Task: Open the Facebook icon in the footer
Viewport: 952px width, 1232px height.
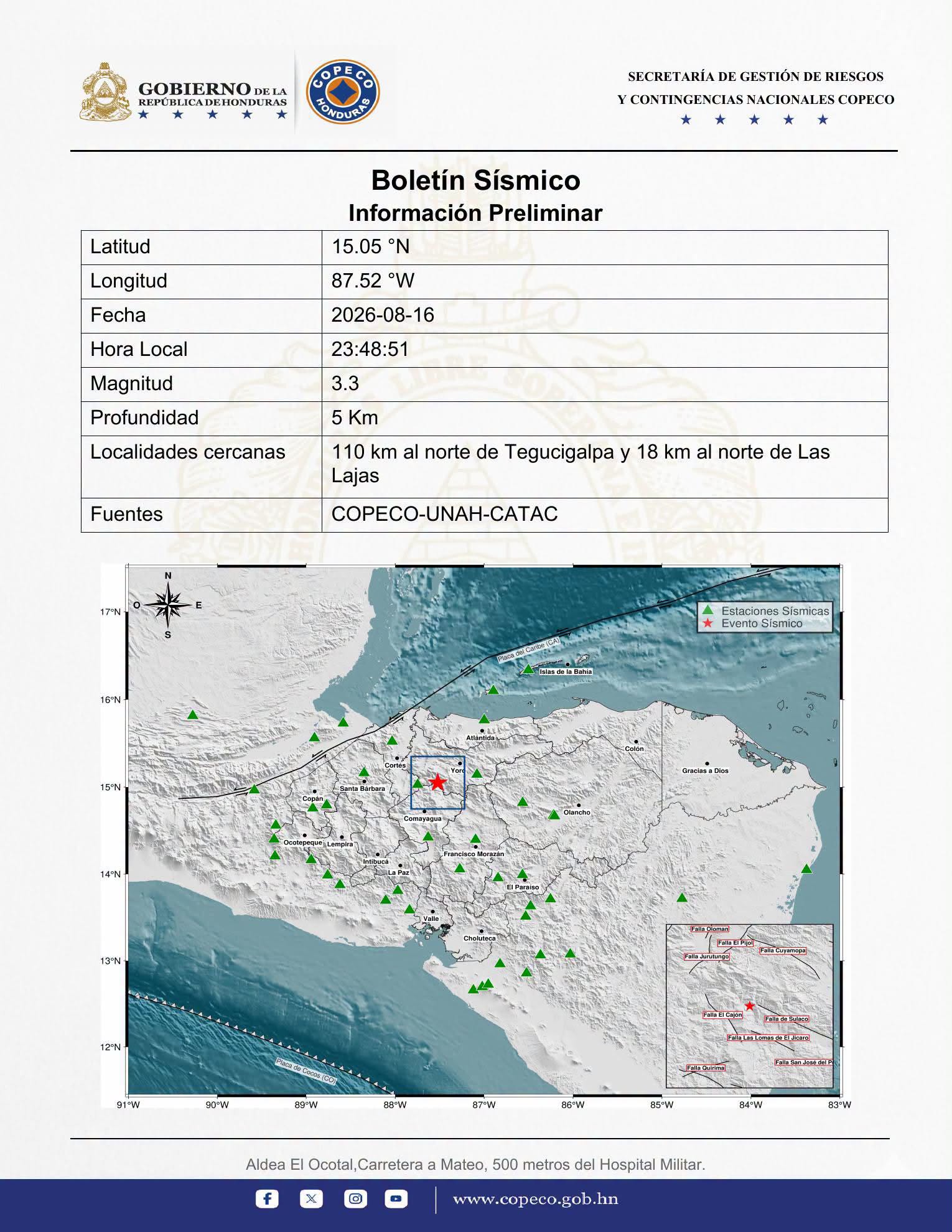Action: coord(267,1198)
